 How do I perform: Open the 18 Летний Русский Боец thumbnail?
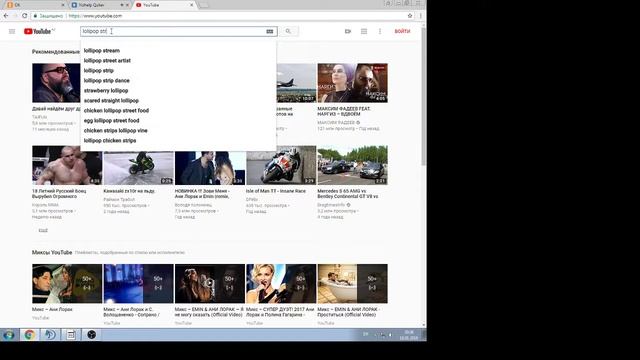coord(67,165)
